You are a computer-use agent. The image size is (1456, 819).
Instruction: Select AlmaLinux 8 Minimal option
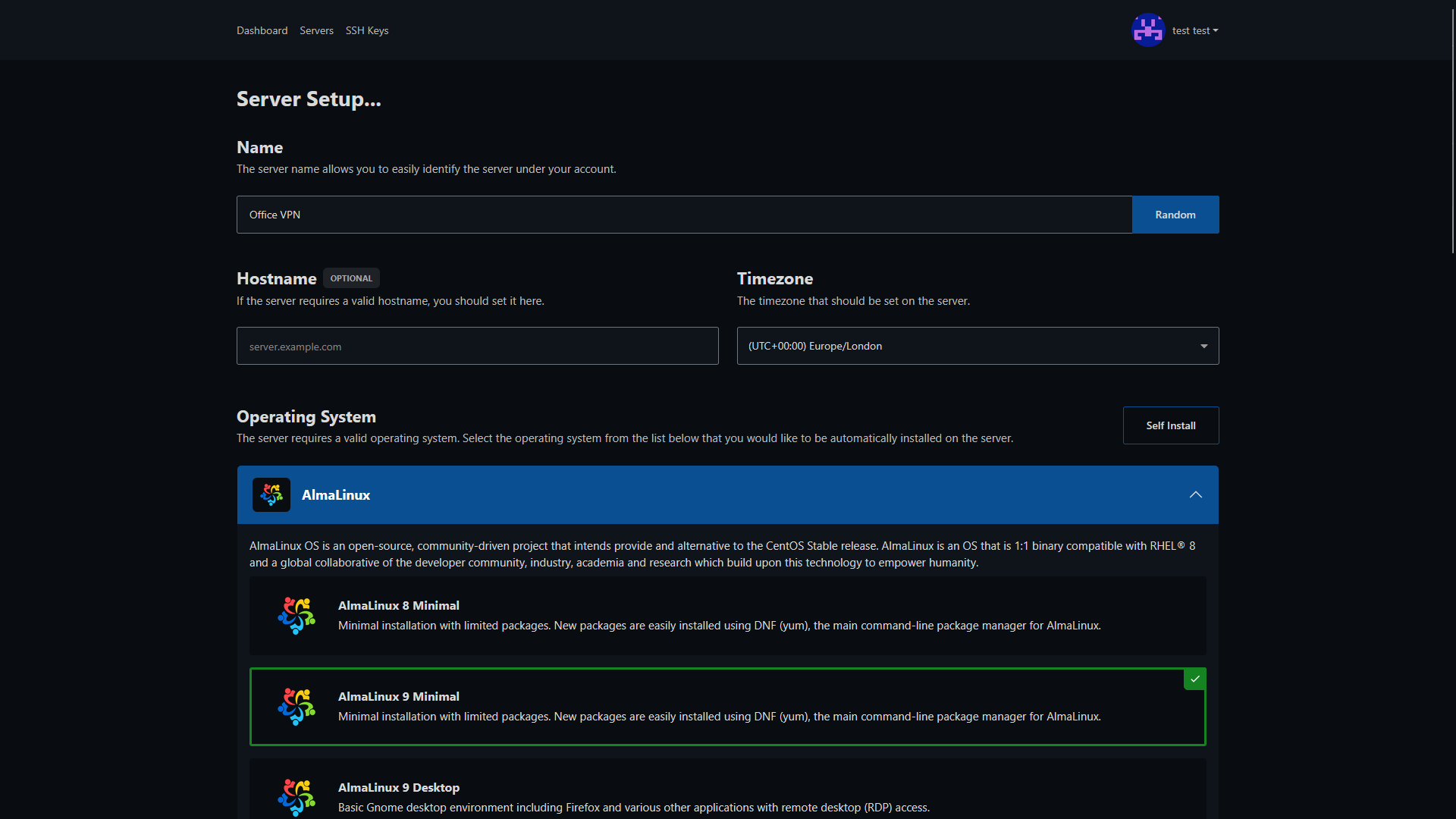(728, 616)
